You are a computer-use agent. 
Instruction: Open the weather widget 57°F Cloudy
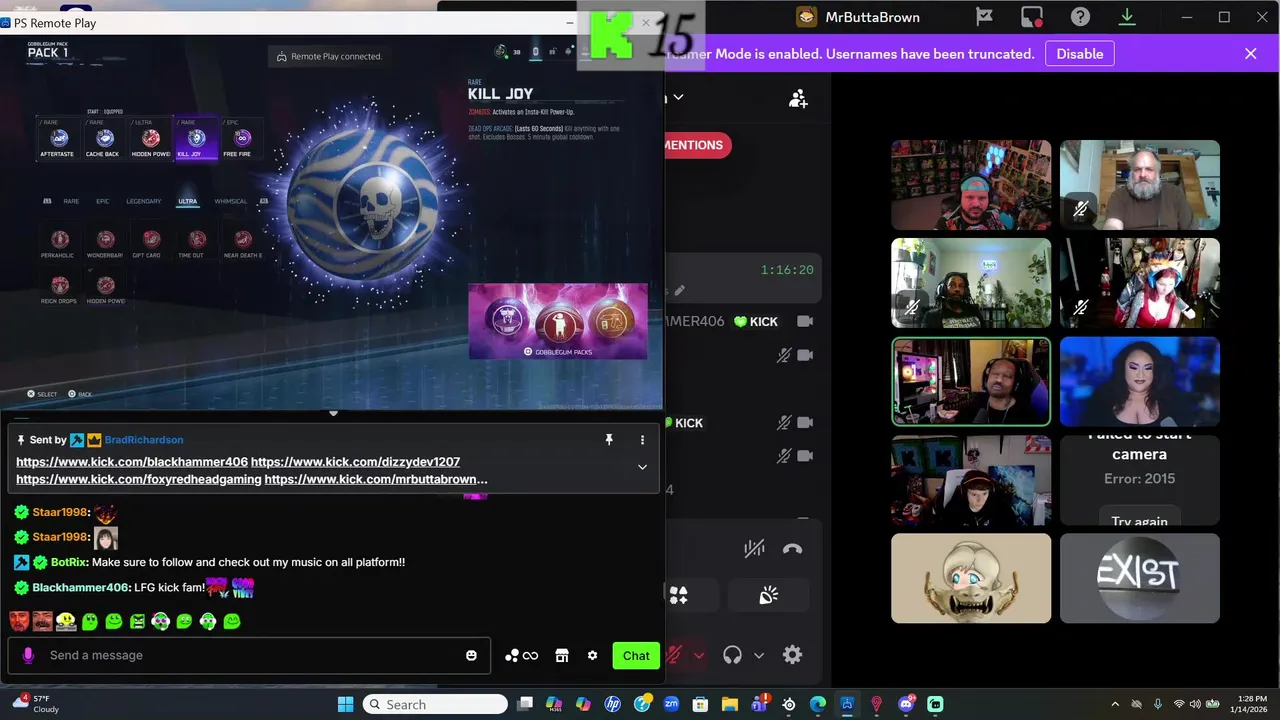(x=38, y=704)
